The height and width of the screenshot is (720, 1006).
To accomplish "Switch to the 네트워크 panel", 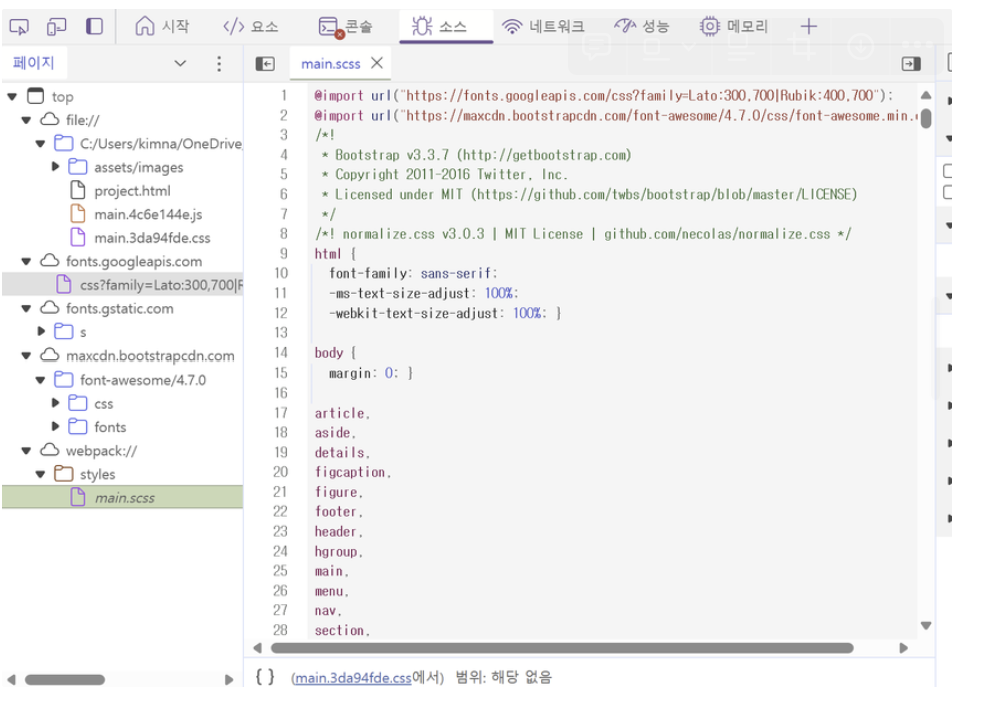I will coord(545,27).
